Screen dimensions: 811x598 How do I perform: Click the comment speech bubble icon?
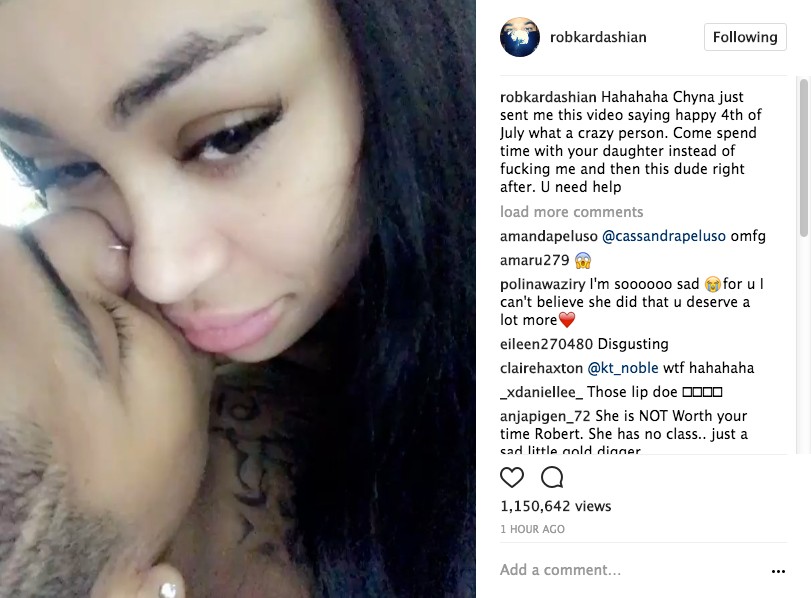(552, 477)
